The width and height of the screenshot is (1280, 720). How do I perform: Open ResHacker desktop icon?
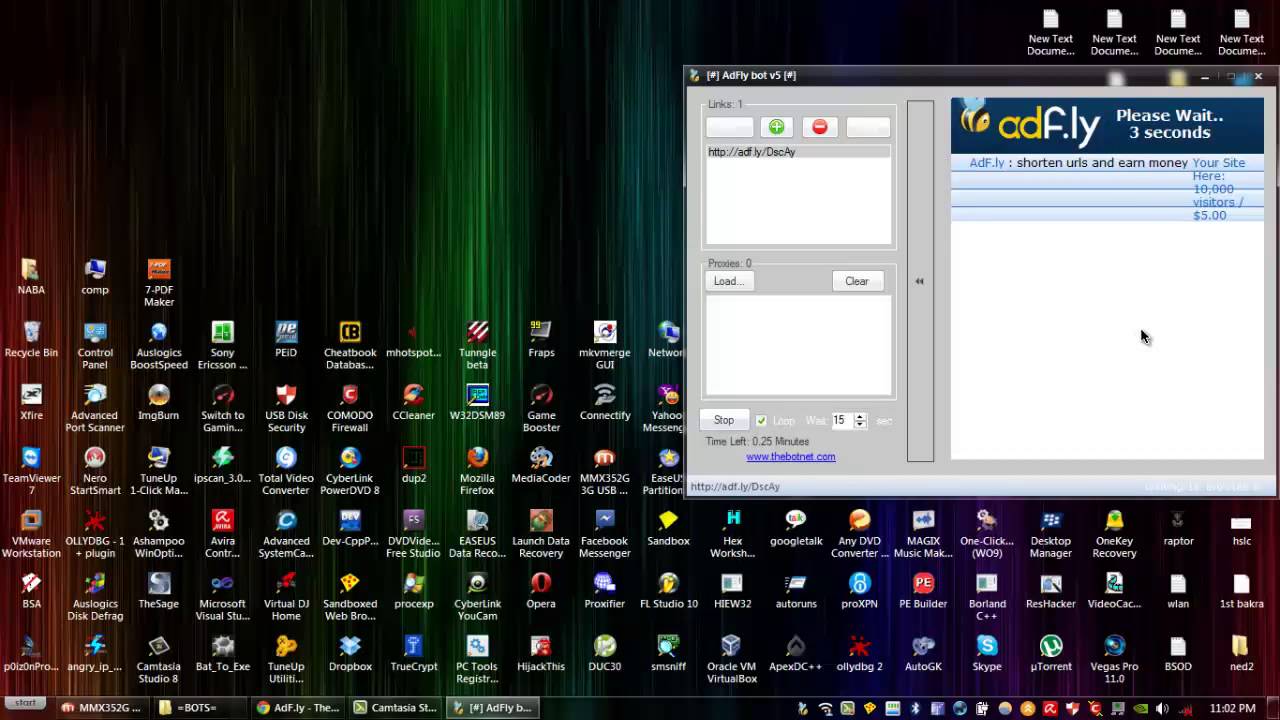coord(1050,591)
